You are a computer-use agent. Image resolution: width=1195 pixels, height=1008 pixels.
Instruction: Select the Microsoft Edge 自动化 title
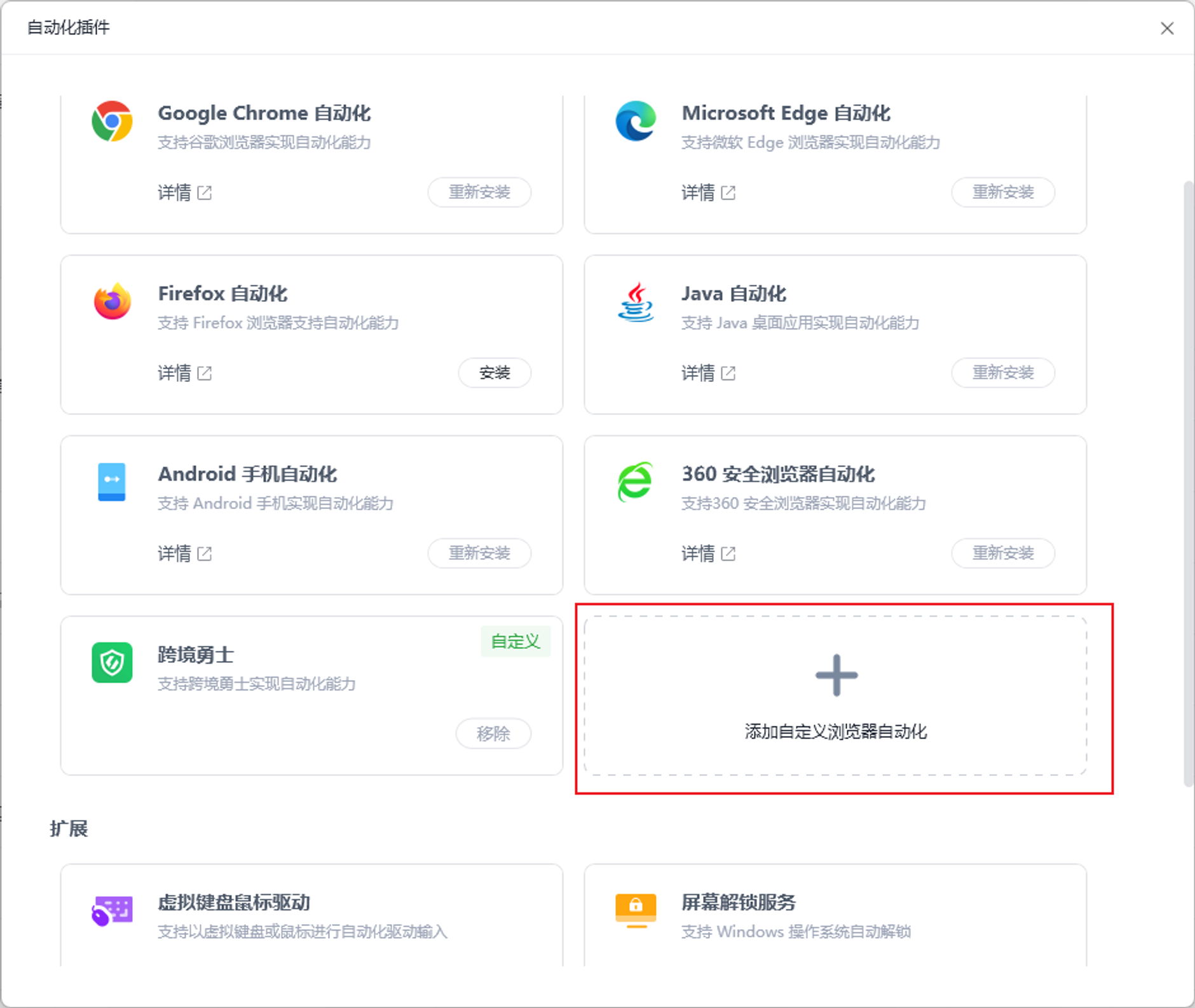(786, 113)
